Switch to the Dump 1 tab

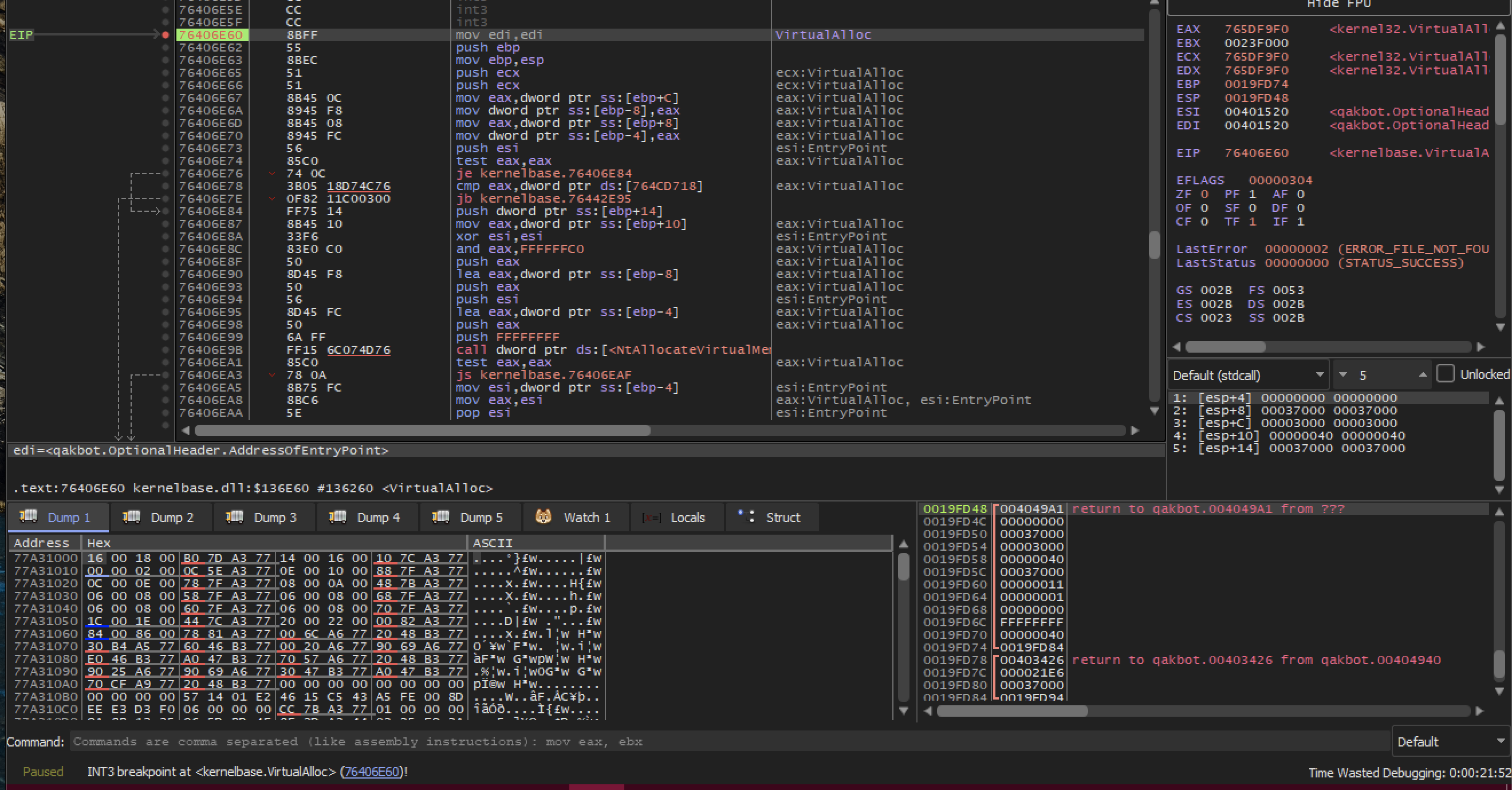pos(58,518)
